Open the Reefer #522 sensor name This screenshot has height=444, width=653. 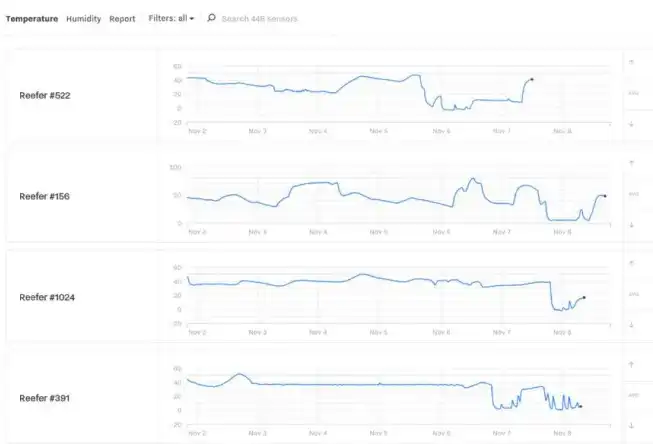coord(45,95)
